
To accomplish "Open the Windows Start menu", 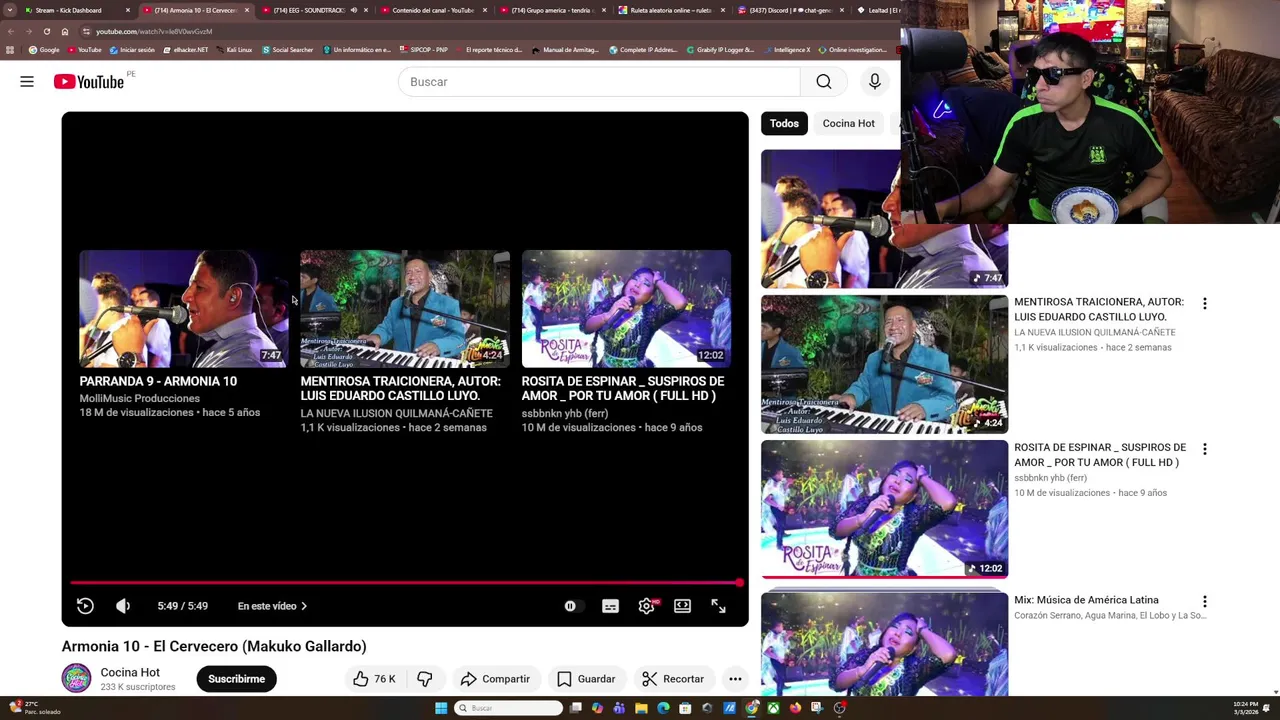I will click(441, 708).
